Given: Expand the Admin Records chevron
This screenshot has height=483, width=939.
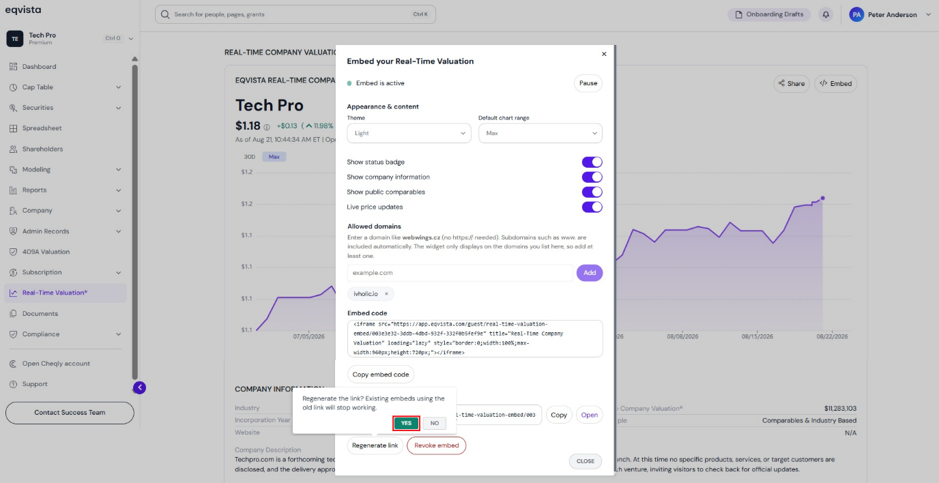Looking at the screenshot, I should point(119,231).
